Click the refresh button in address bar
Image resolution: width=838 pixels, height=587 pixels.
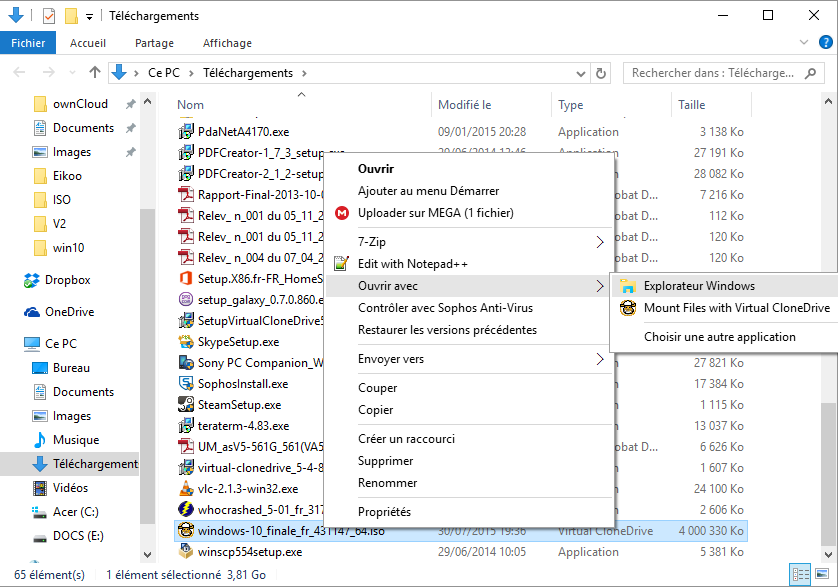click(x=600, y=73)
